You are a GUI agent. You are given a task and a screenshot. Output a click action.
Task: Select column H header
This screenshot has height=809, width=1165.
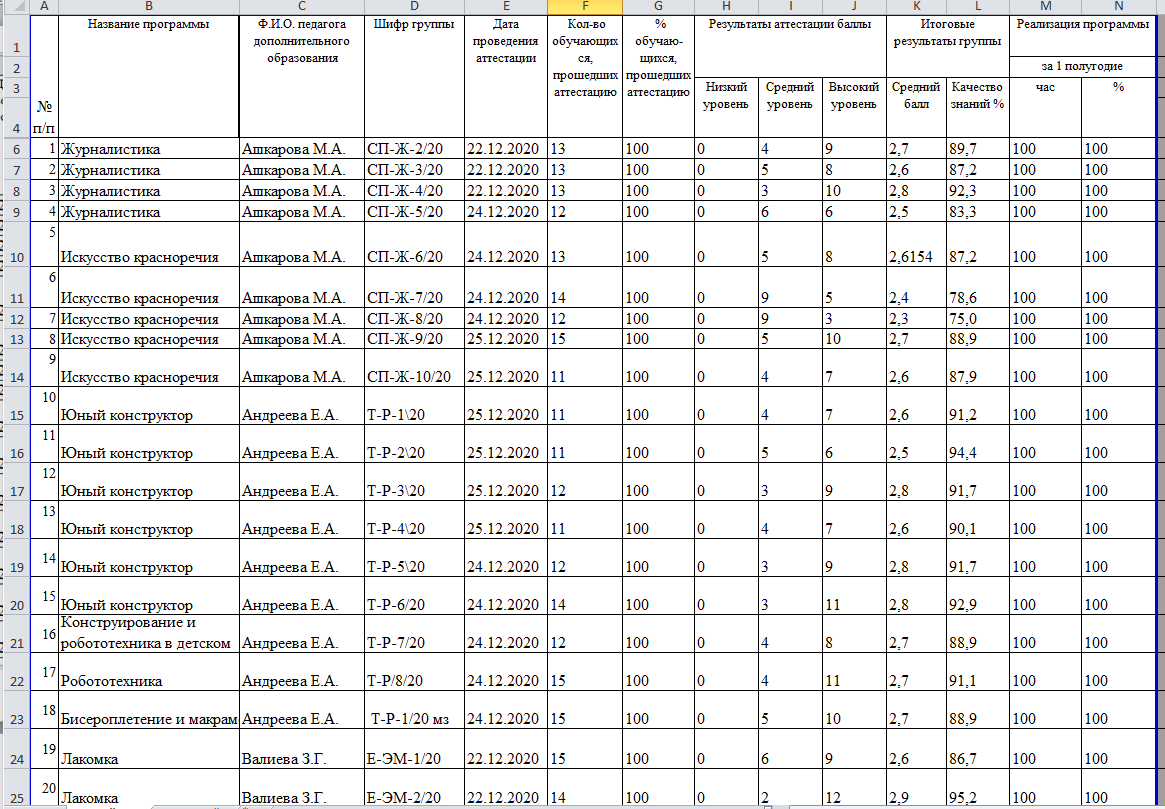726,7
